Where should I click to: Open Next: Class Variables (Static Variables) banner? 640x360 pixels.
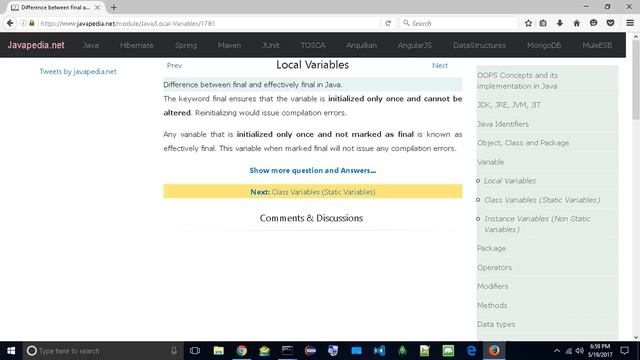tap(313, 191)
